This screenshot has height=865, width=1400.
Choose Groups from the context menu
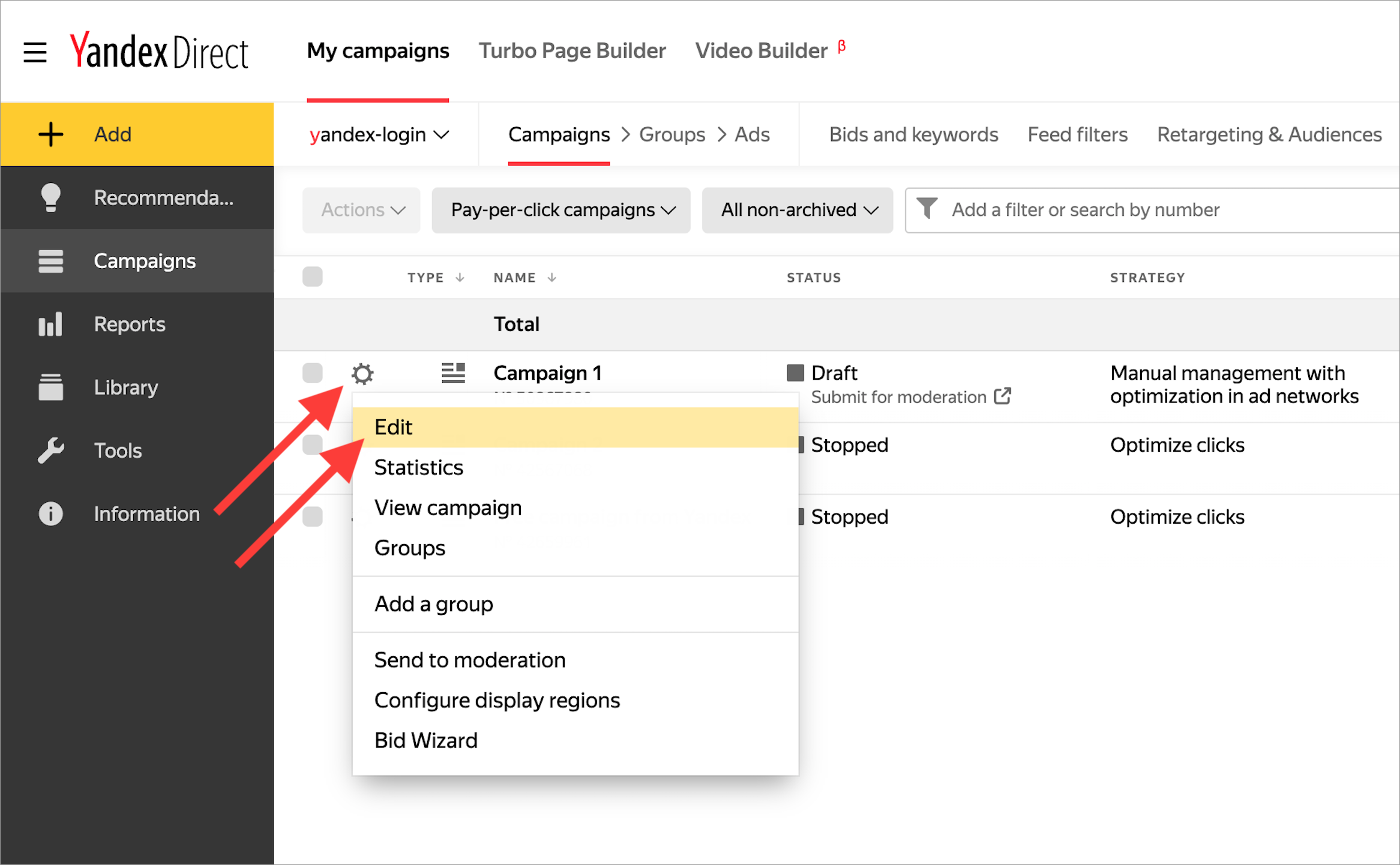575,548
